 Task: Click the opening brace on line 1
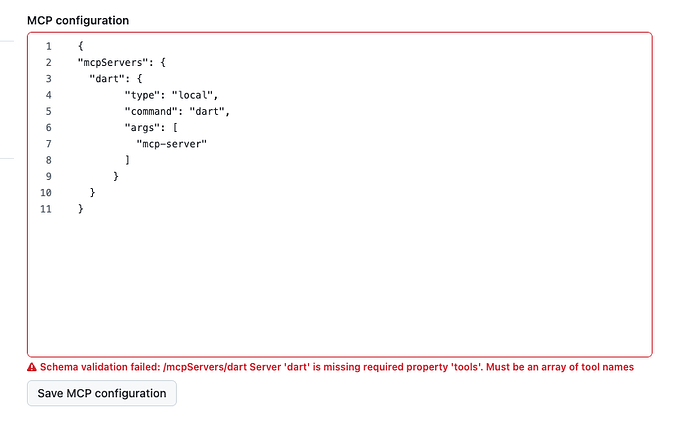coord(81,46)
